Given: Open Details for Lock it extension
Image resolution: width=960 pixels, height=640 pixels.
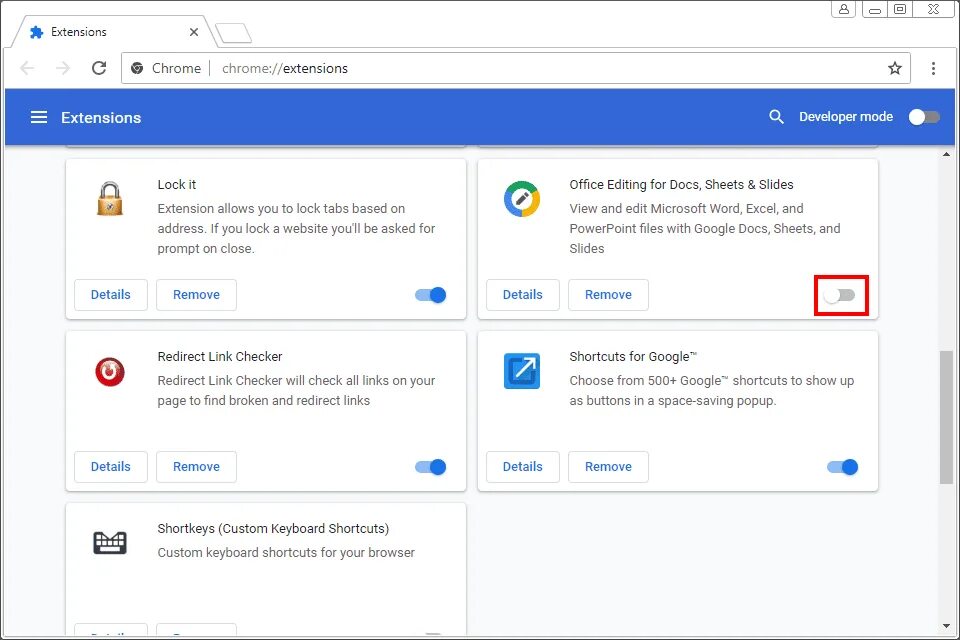Looking at the screenshot, I should pyautogui.click(x=111, y=295).
